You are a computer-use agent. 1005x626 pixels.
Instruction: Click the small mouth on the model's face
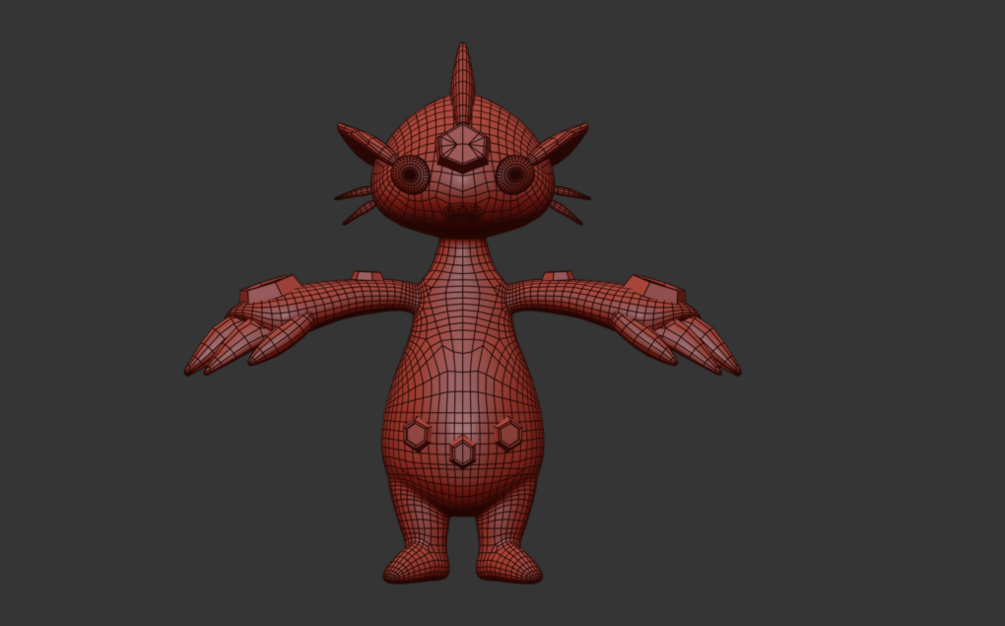[461, 213]
